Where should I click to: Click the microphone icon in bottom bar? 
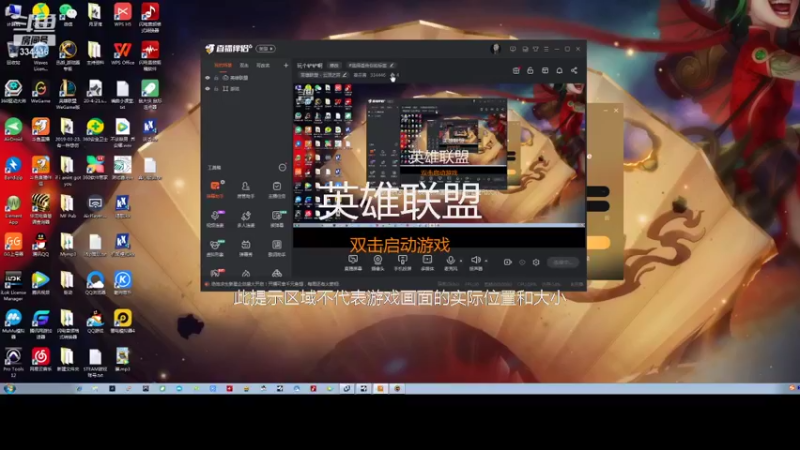[x=451, y=261]
